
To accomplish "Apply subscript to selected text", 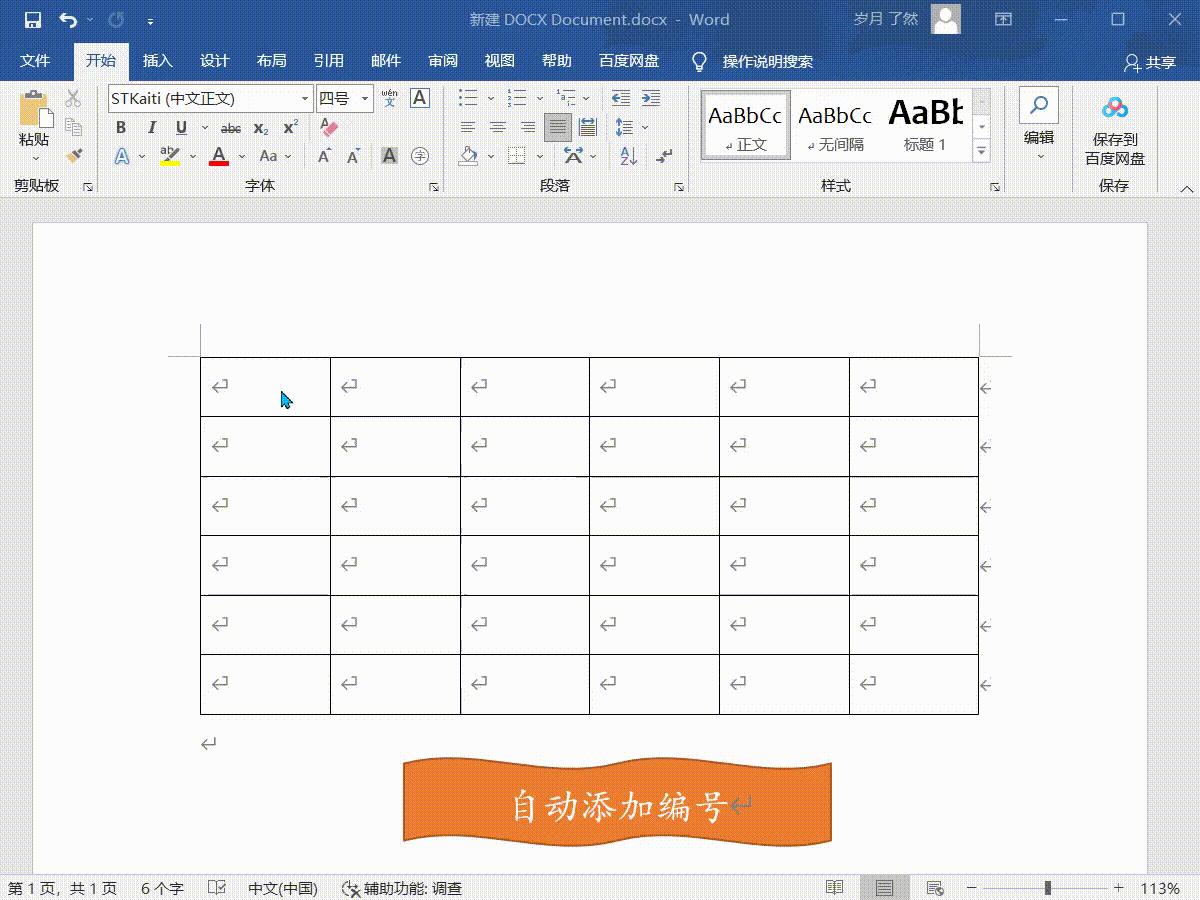I will coord(261,127).
